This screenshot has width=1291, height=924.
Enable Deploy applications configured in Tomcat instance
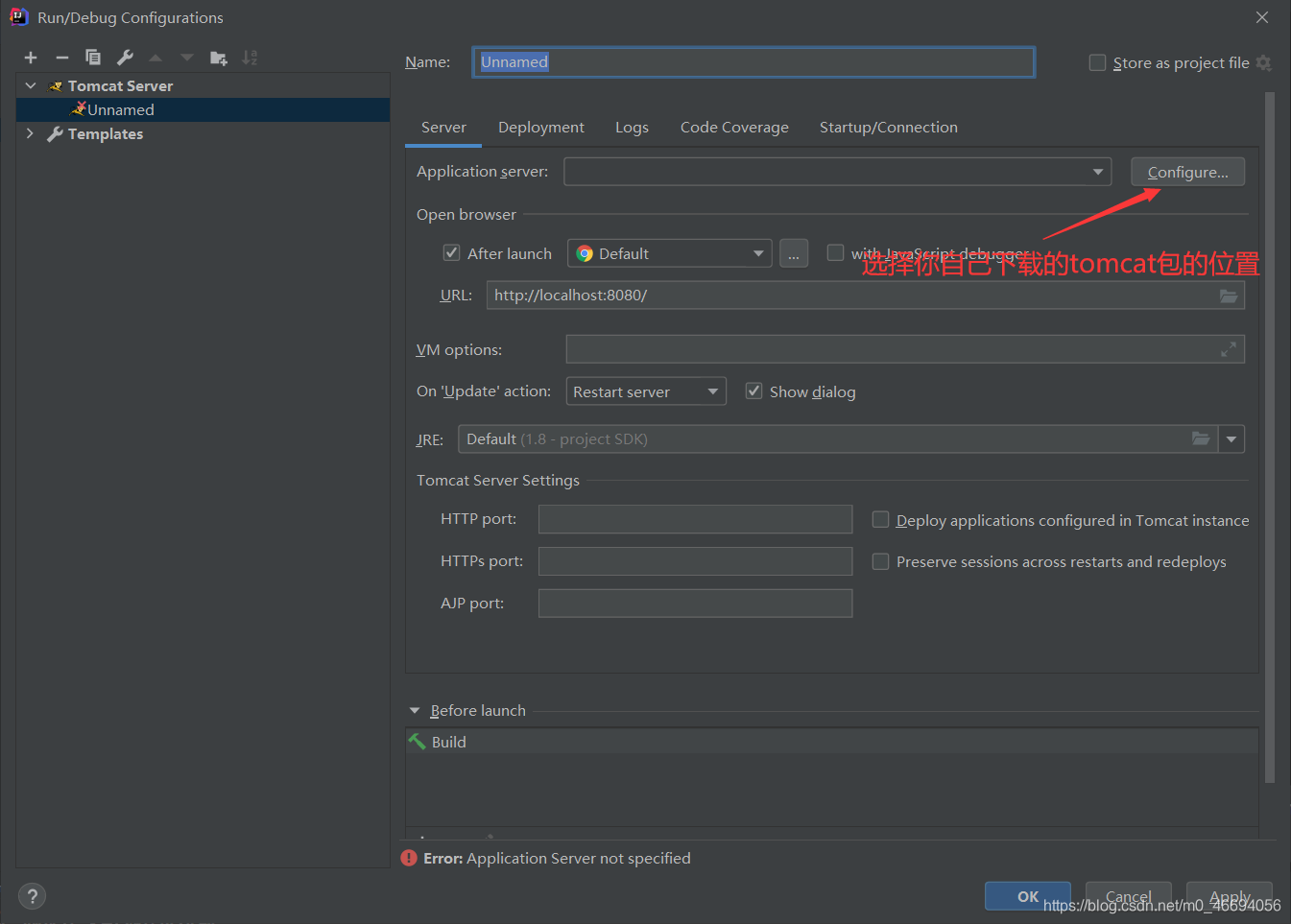coord(880,519)
